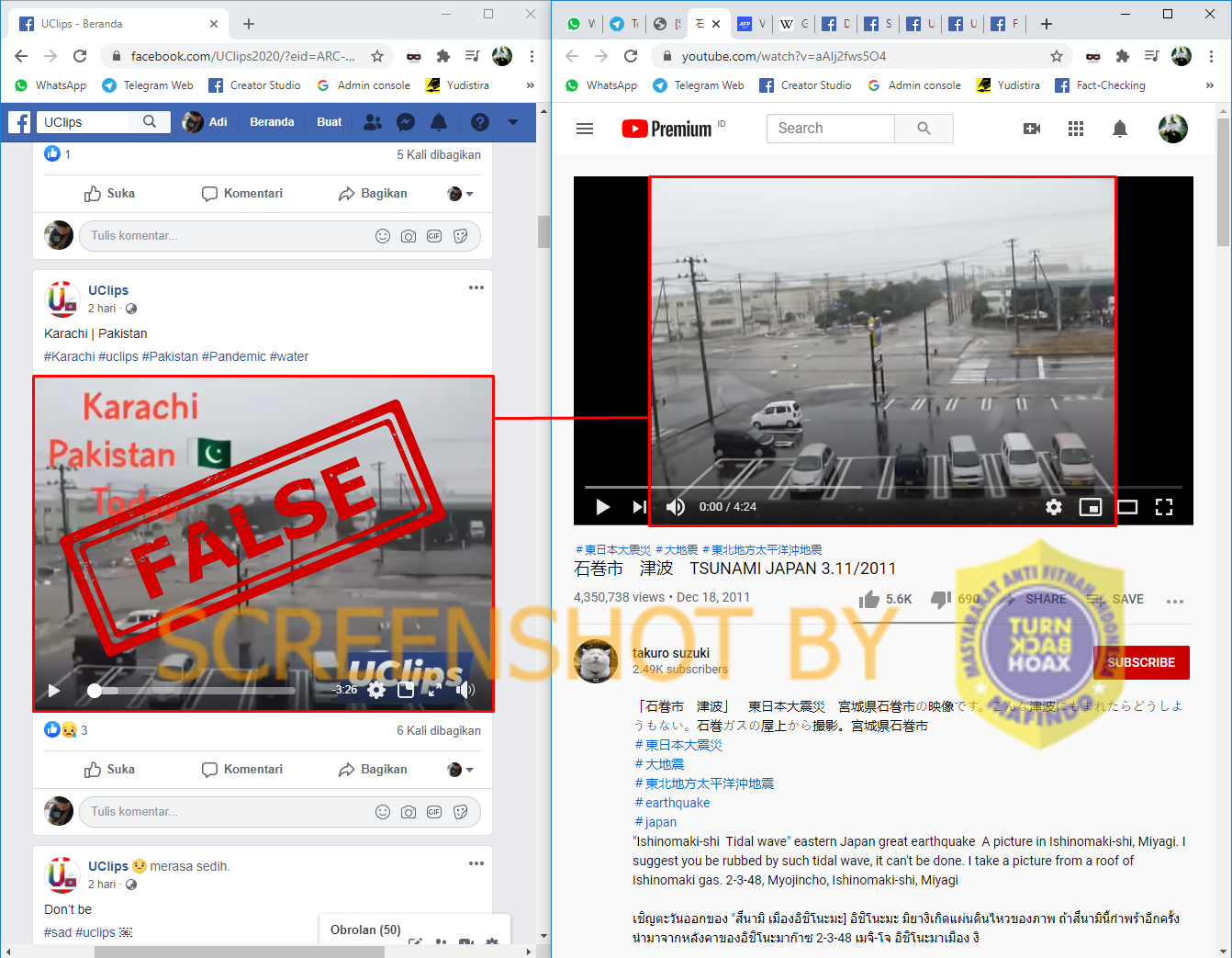
Task: Click the YouTube search magnifier button
Action: click(924, 129)
